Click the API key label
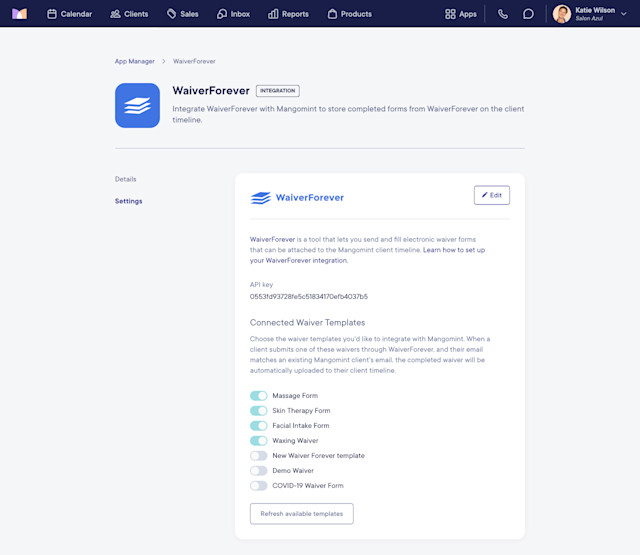The width and height of the screenshot is (640, 555). pyautogui.click(x=261, y=284)
